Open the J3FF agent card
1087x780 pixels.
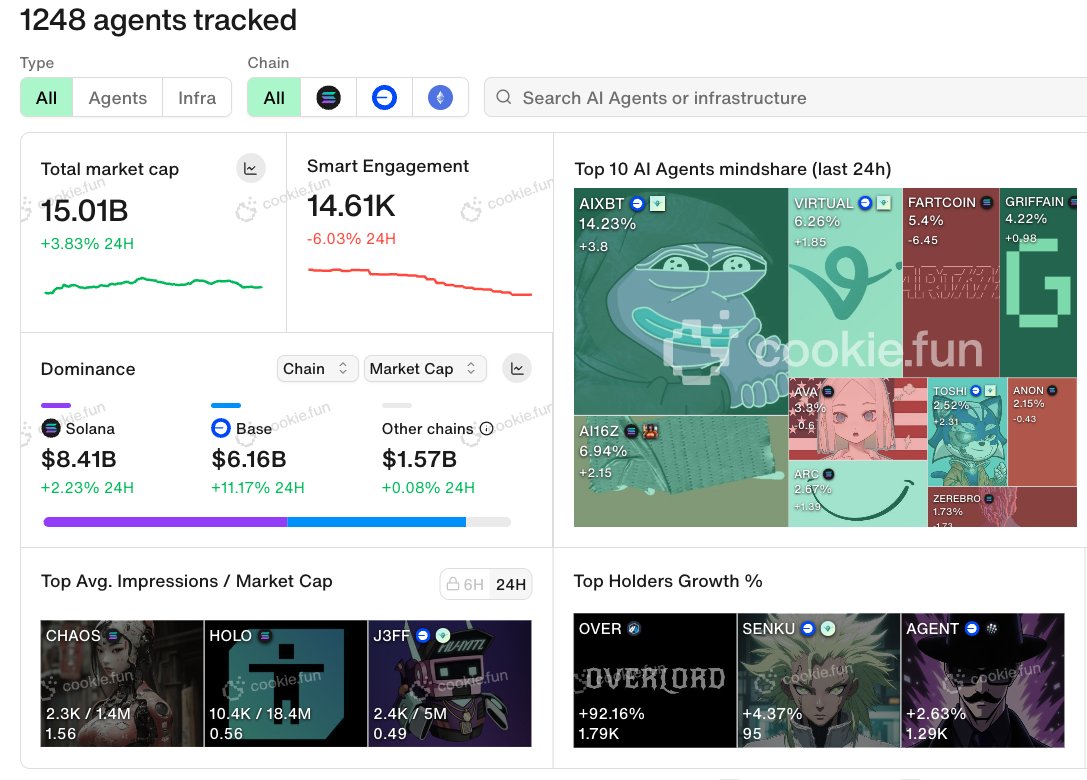click(x=450, y=684)
